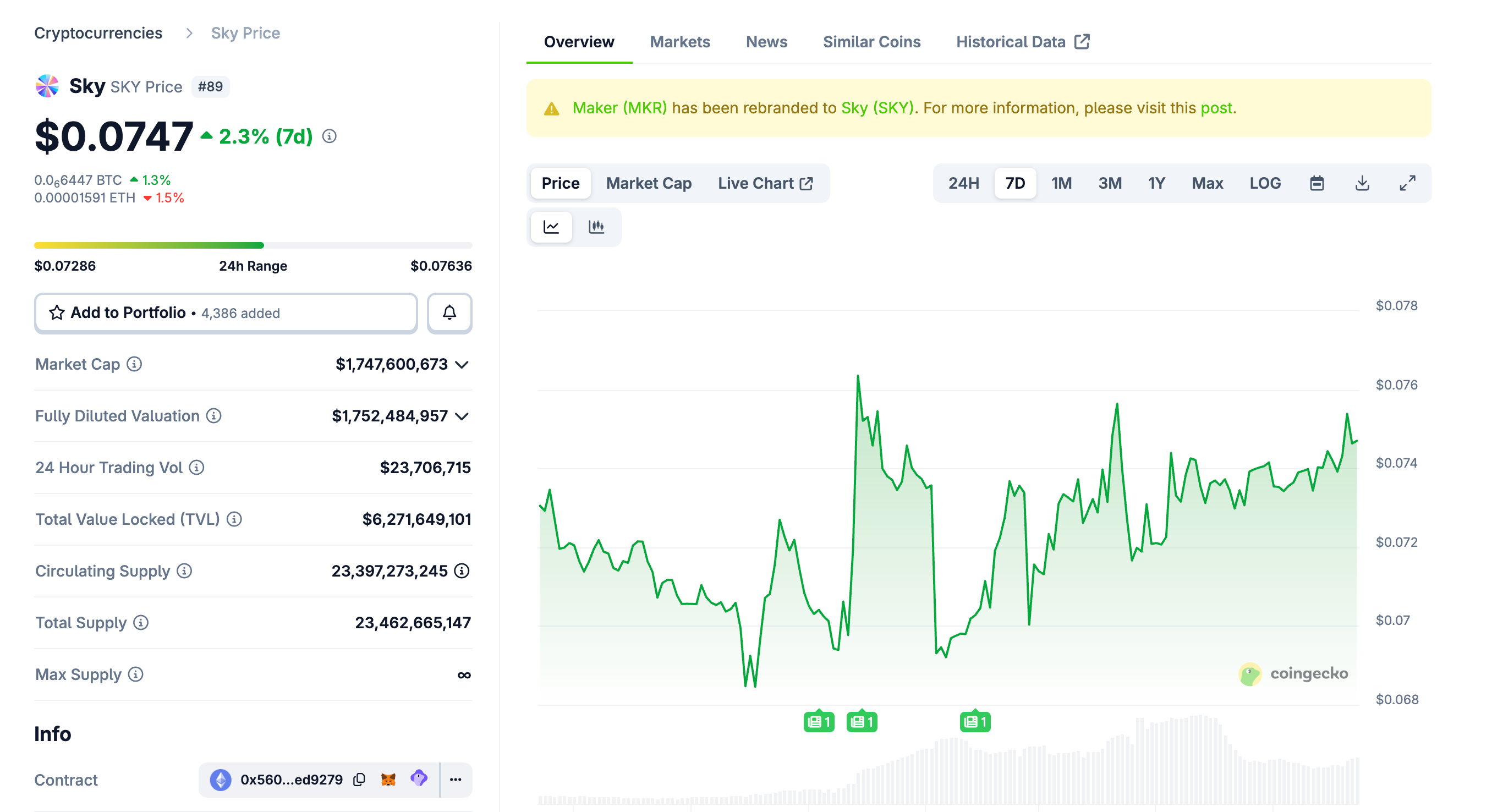The height and width of the screenshot is (812, 1492).
Task: Open the calendar date range picker
Action: [x=1316, y=183]
